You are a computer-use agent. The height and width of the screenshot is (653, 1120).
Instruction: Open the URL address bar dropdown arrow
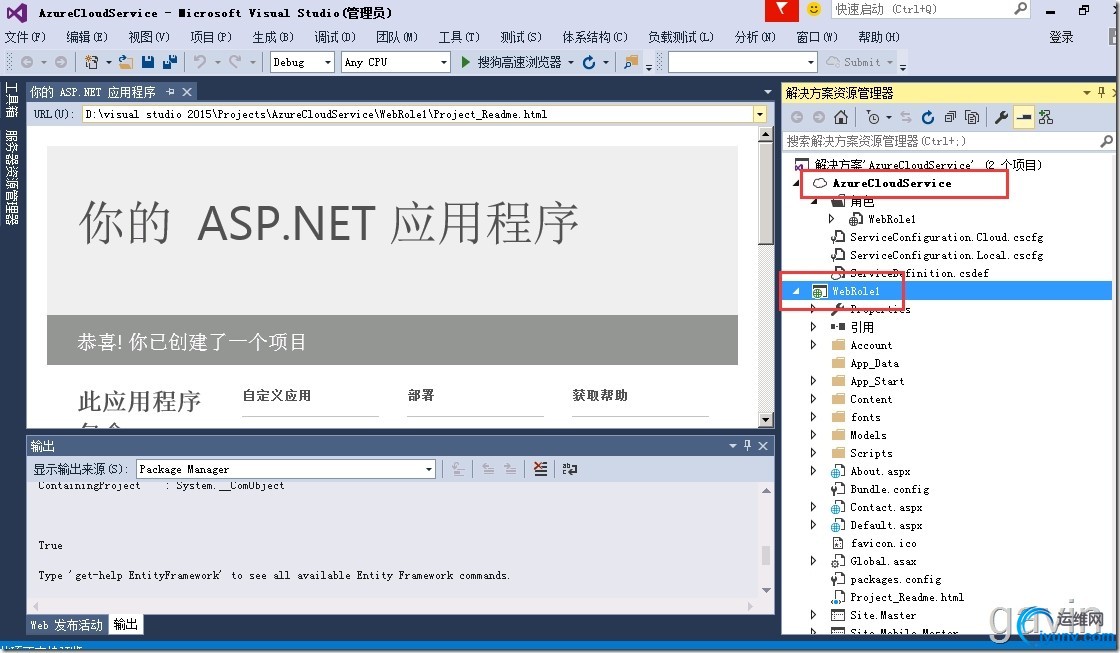759,114
